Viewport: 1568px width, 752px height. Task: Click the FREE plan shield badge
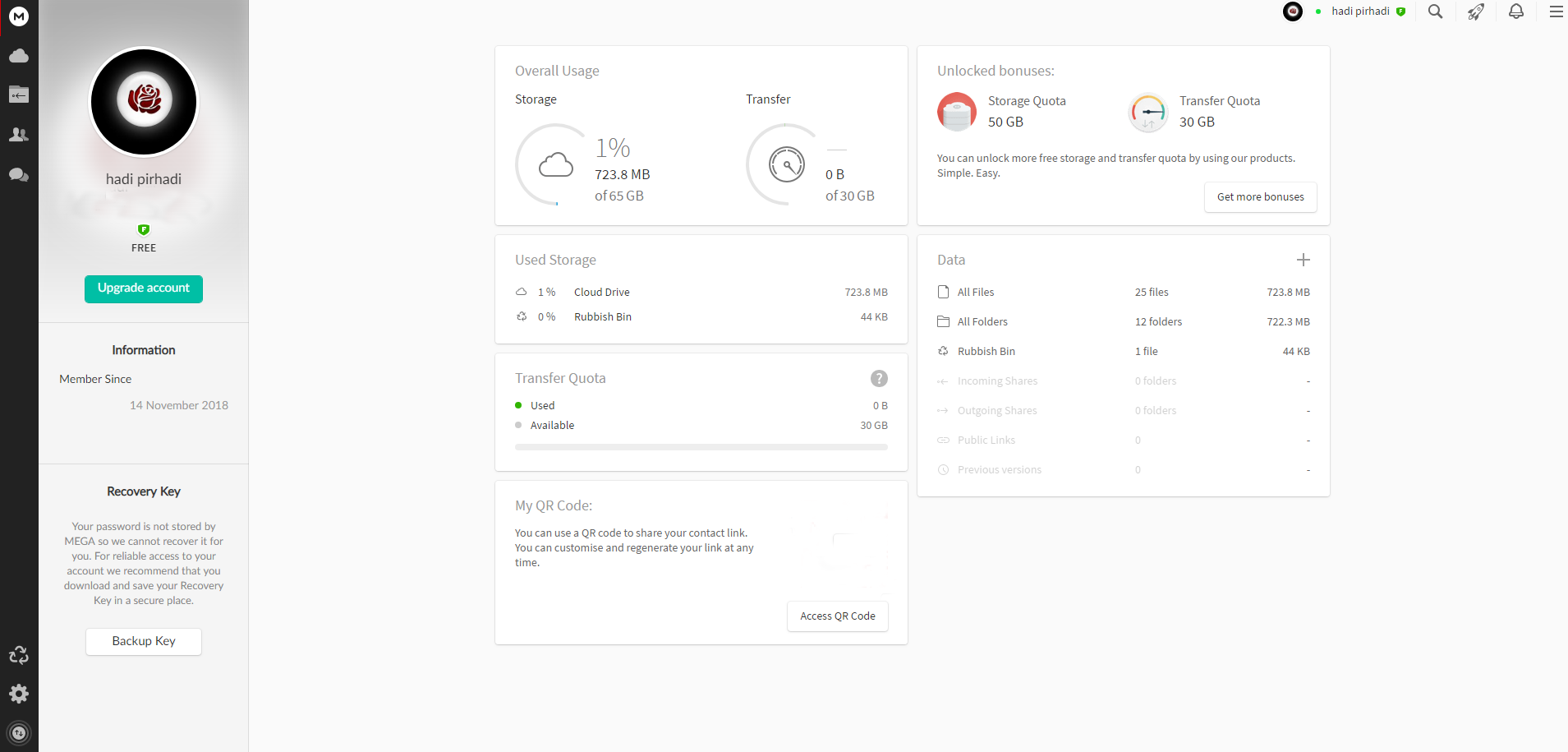coord(144,229)
